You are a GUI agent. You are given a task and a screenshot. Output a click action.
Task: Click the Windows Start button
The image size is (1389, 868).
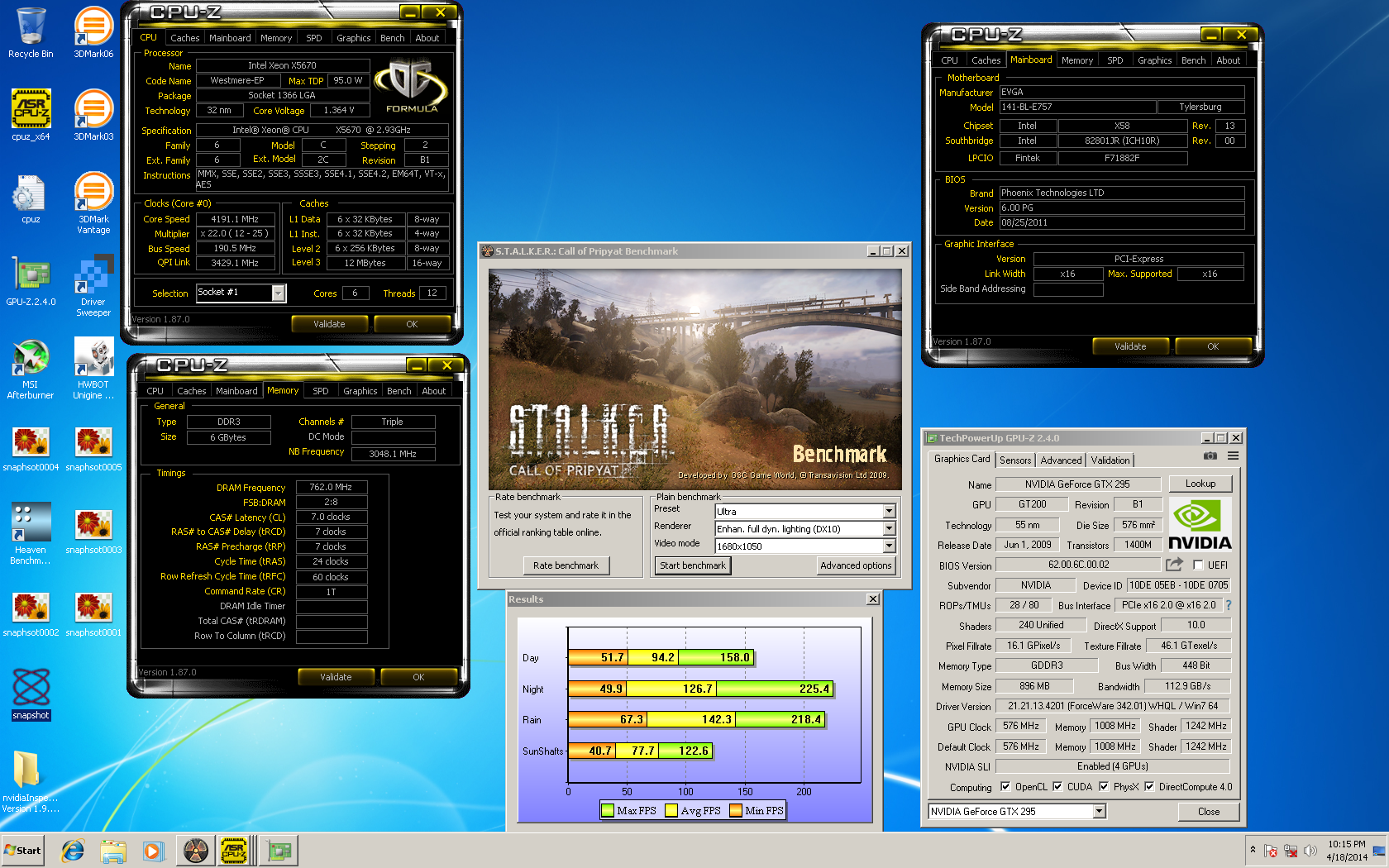(x=23, y=851)
